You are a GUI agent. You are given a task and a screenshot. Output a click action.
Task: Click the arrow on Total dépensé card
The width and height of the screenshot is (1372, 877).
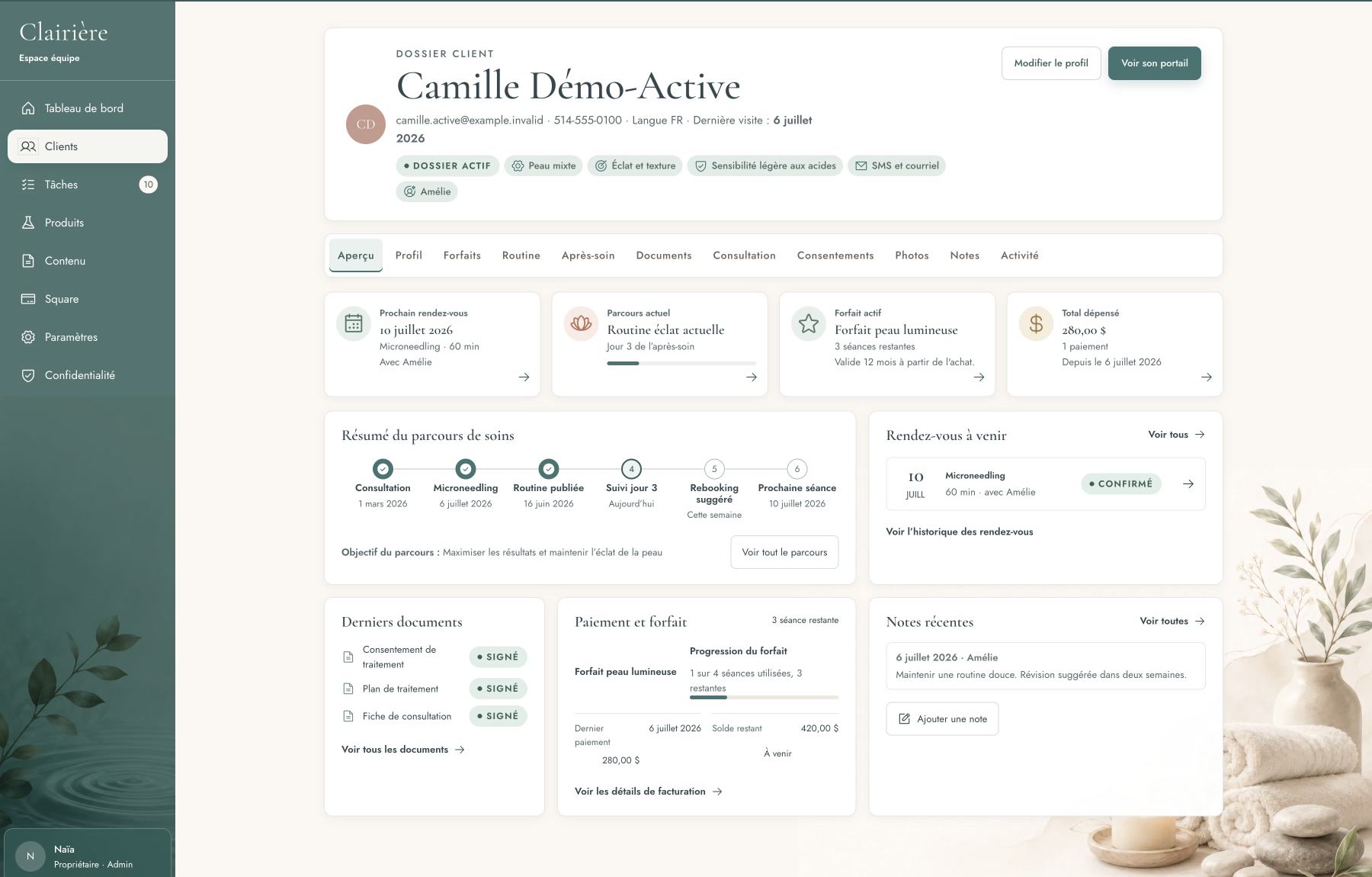[x=1206, y=377]
